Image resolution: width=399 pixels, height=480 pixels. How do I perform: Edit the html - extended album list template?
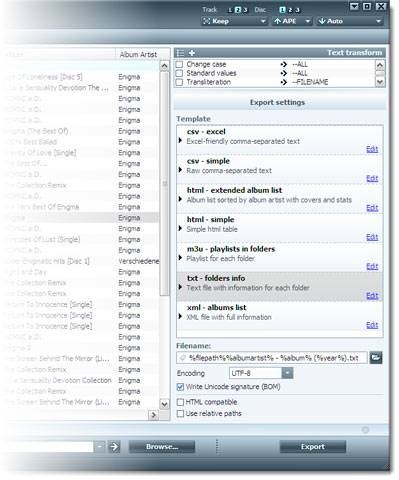coord(372,208)
